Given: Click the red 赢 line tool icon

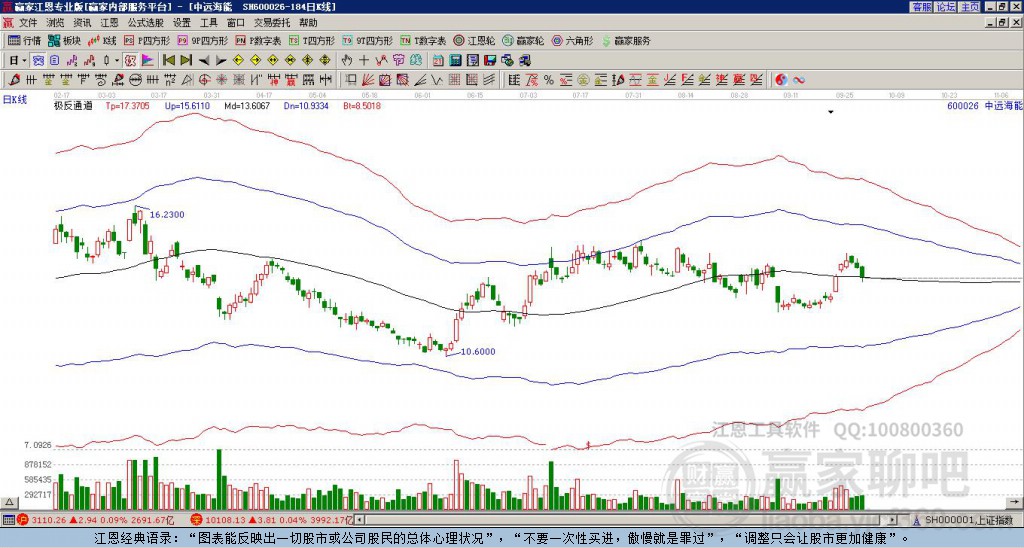Looking at the screenshot, I should coord(739,80).
